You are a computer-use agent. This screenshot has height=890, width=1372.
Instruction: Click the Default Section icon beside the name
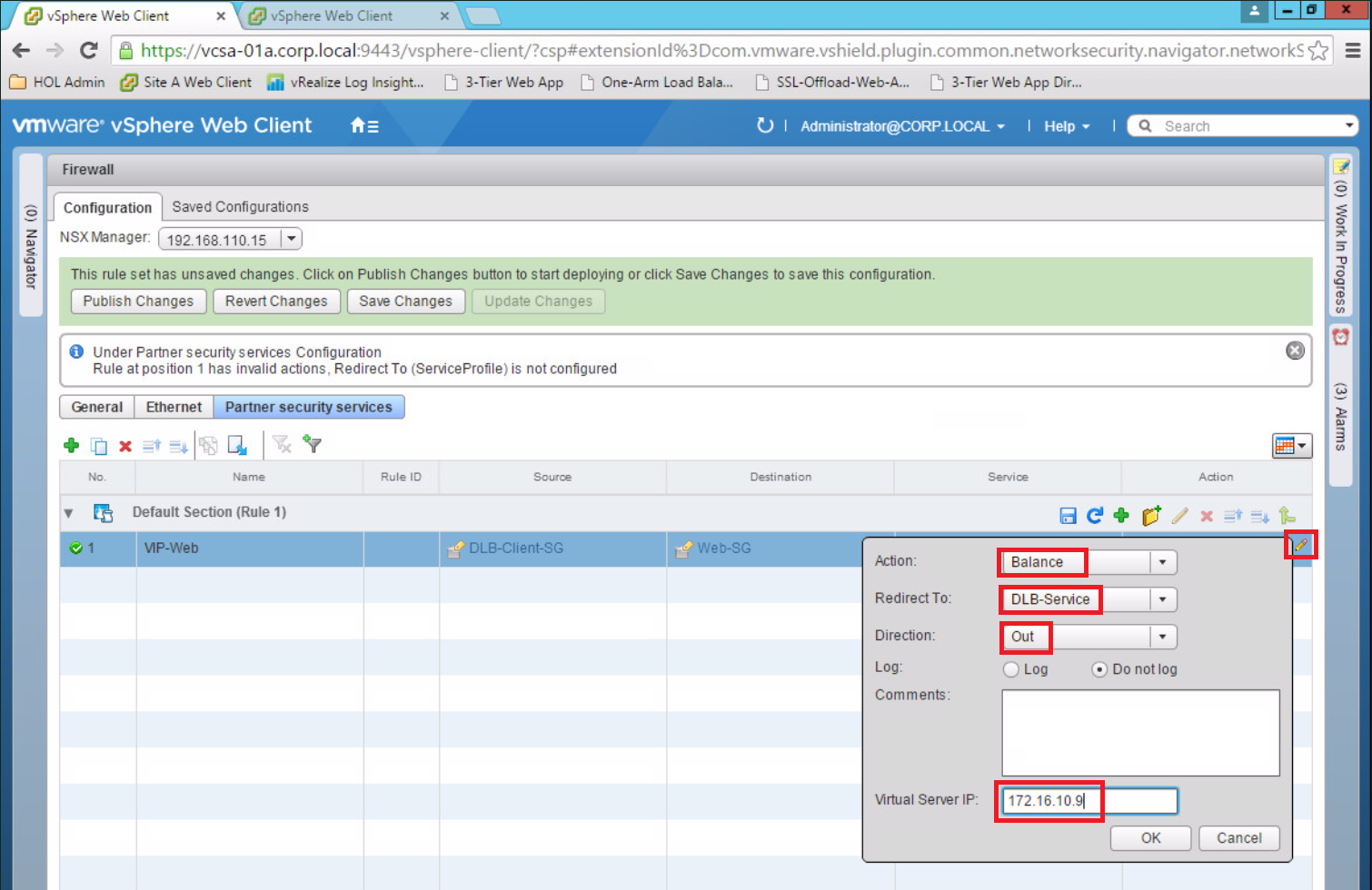pos(103,513)
